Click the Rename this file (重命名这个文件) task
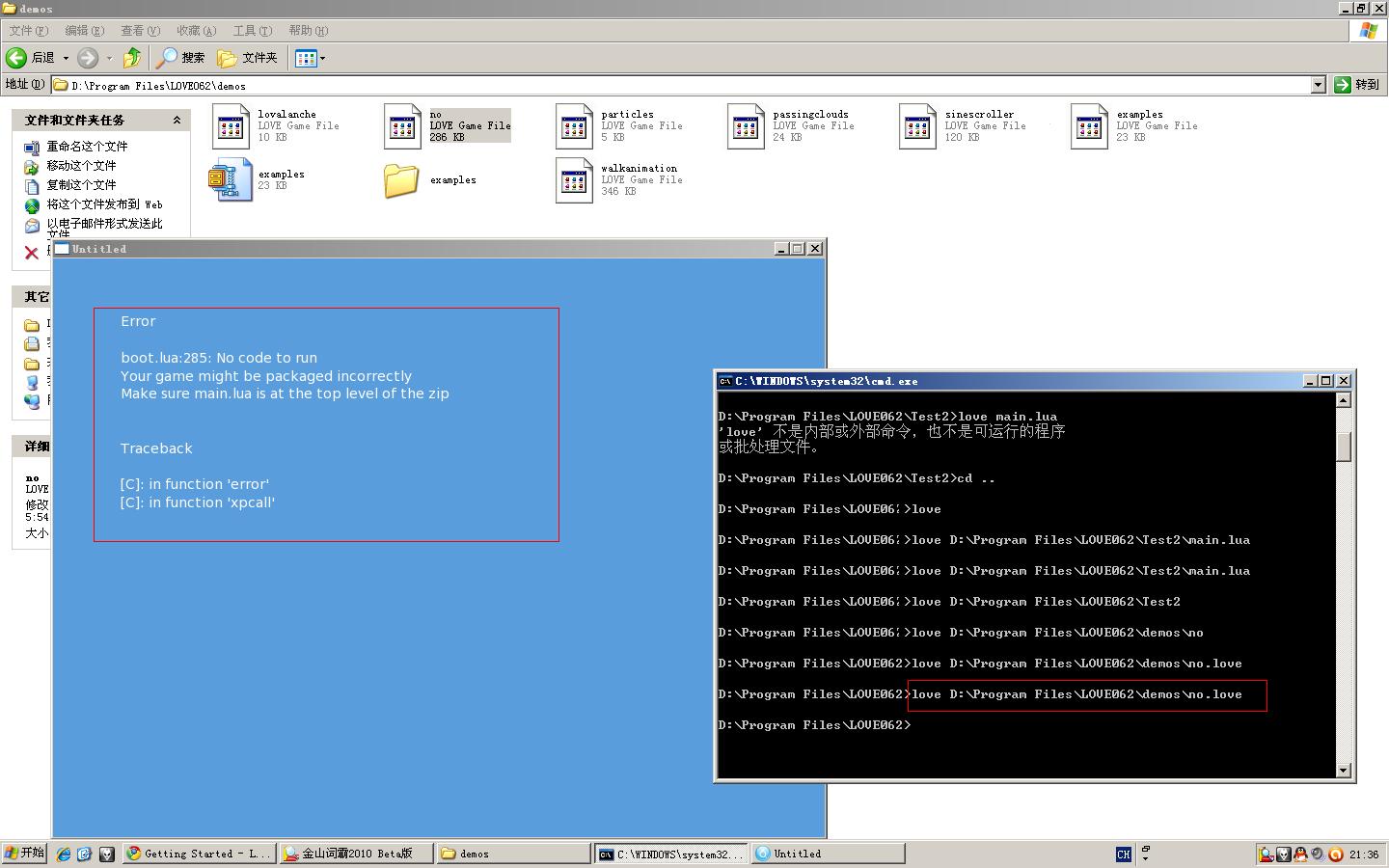The width and height of the screenshot is (1389, 868). [87, 147]
